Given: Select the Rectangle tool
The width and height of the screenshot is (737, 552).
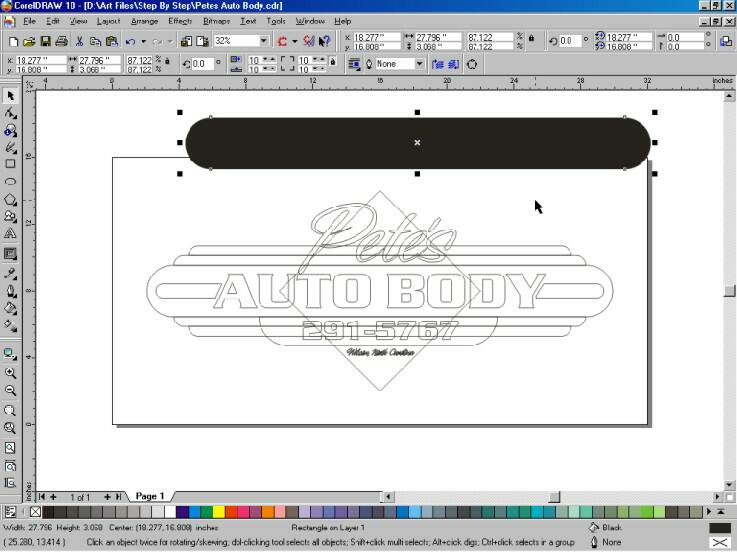Looking at the screenshot, I should 10,164.
